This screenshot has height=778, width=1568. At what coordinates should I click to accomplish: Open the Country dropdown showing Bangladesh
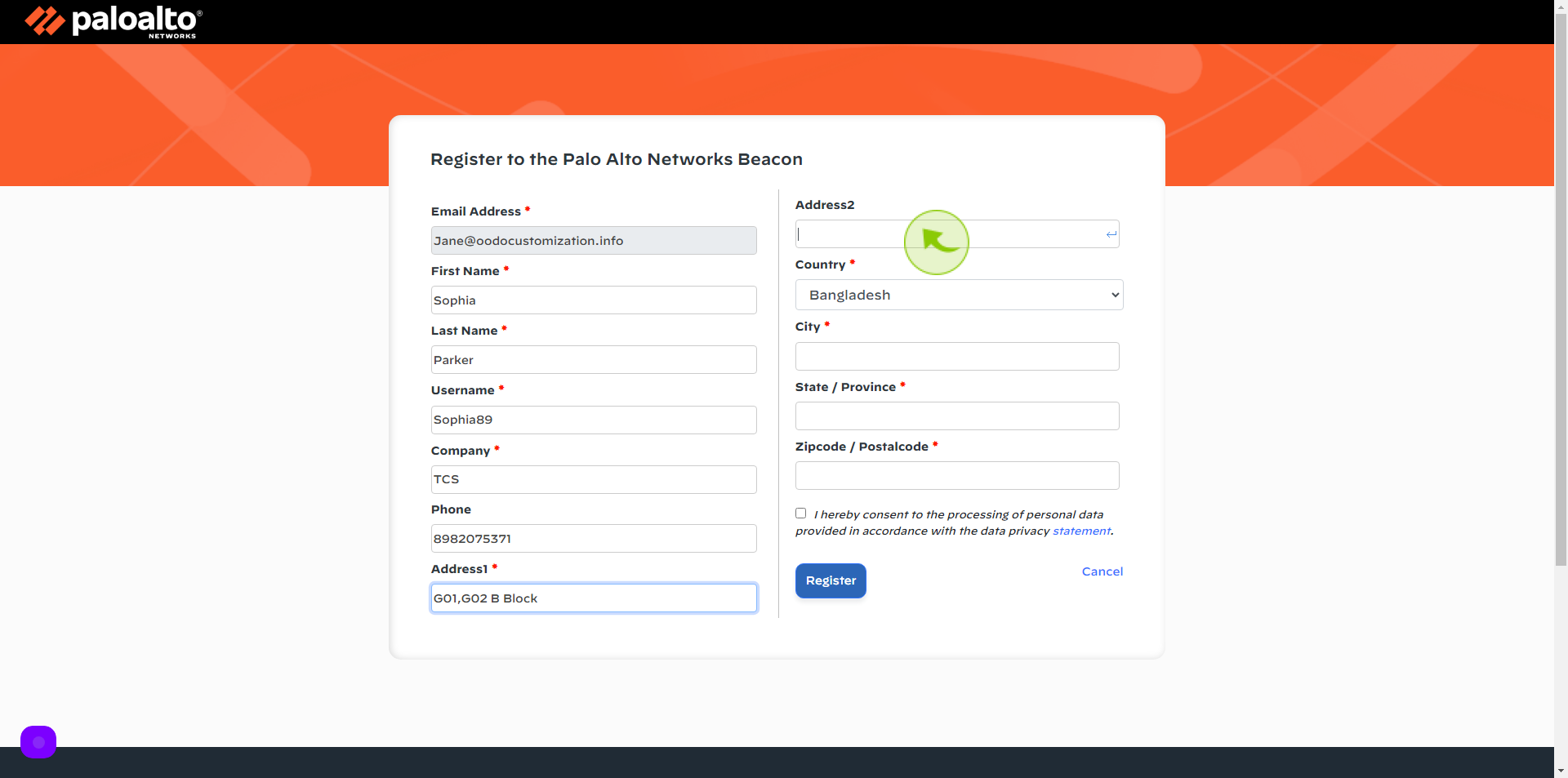pos(960,295)
